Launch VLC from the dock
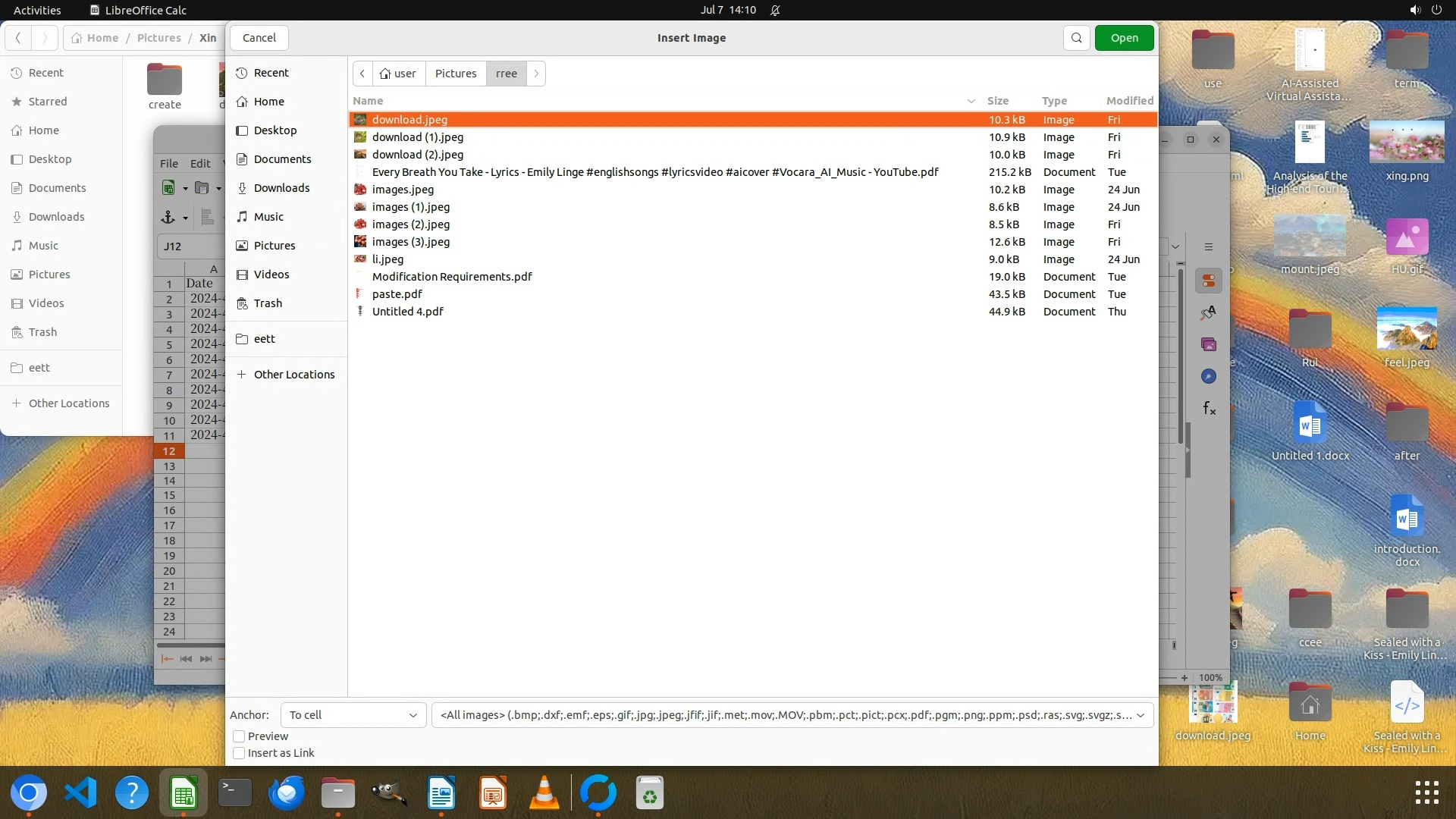This screenshot has width=1456, height=819. tap(544, 793)
